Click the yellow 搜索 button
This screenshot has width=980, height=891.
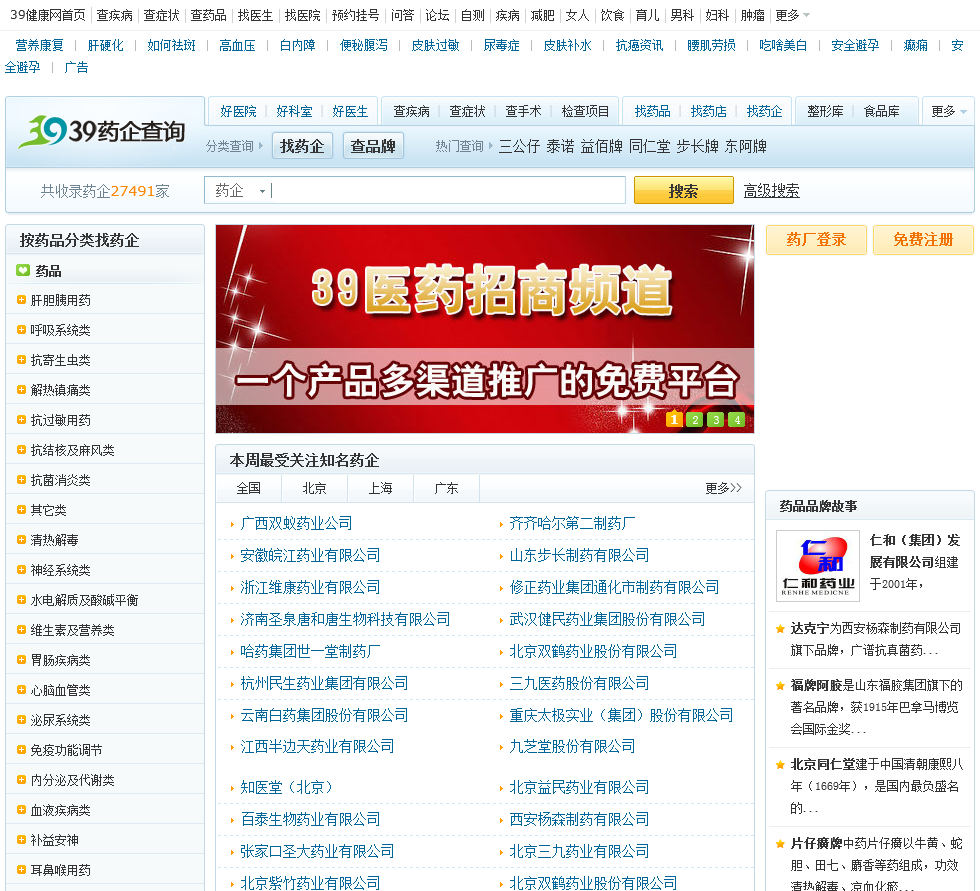point(684,190)
